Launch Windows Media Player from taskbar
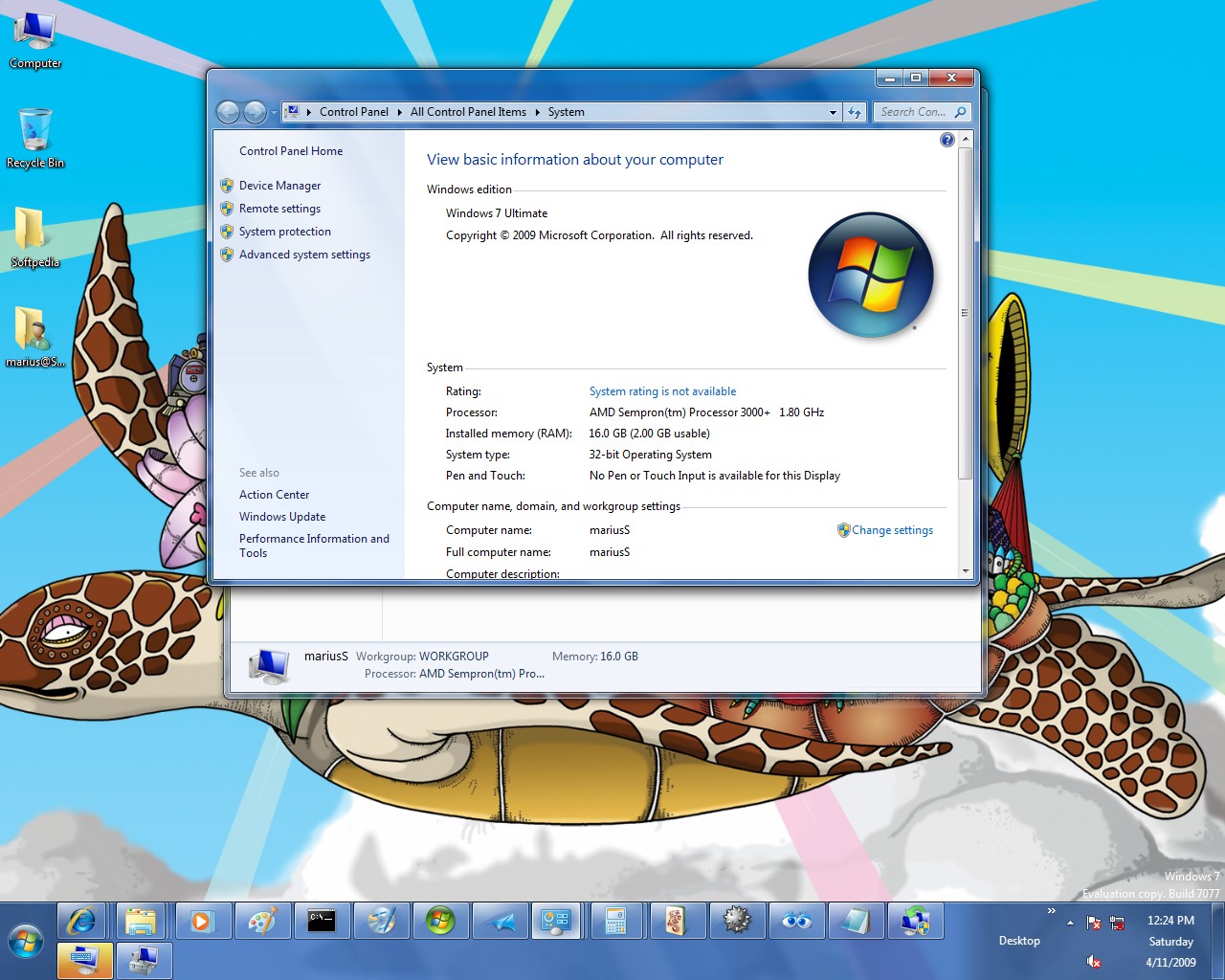Viewport: 1225px width, 980px height. pyautogui.click(x=202, y=922)
